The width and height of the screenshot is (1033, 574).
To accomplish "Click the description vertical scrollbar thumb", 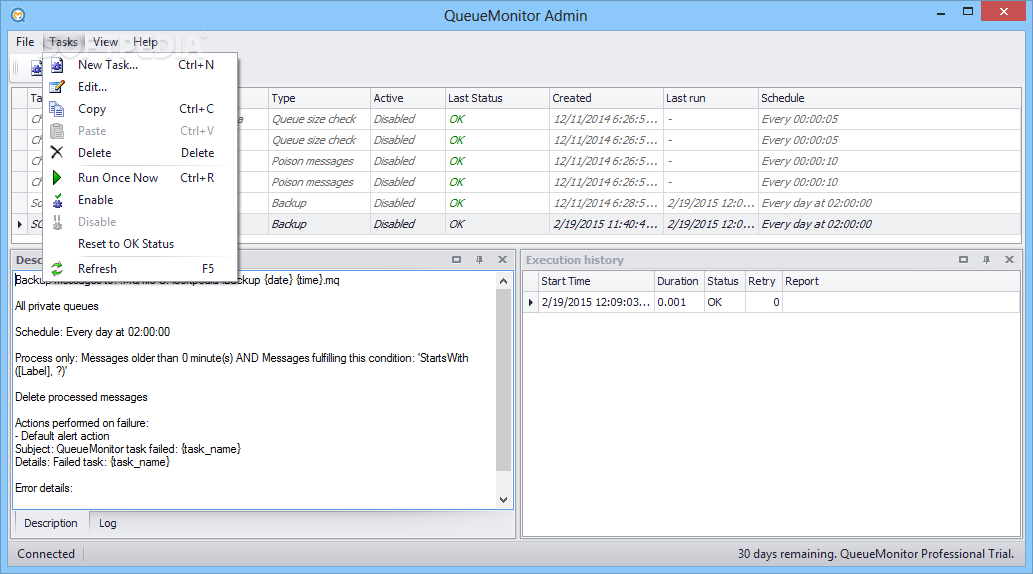I will [x=503, y=380].
